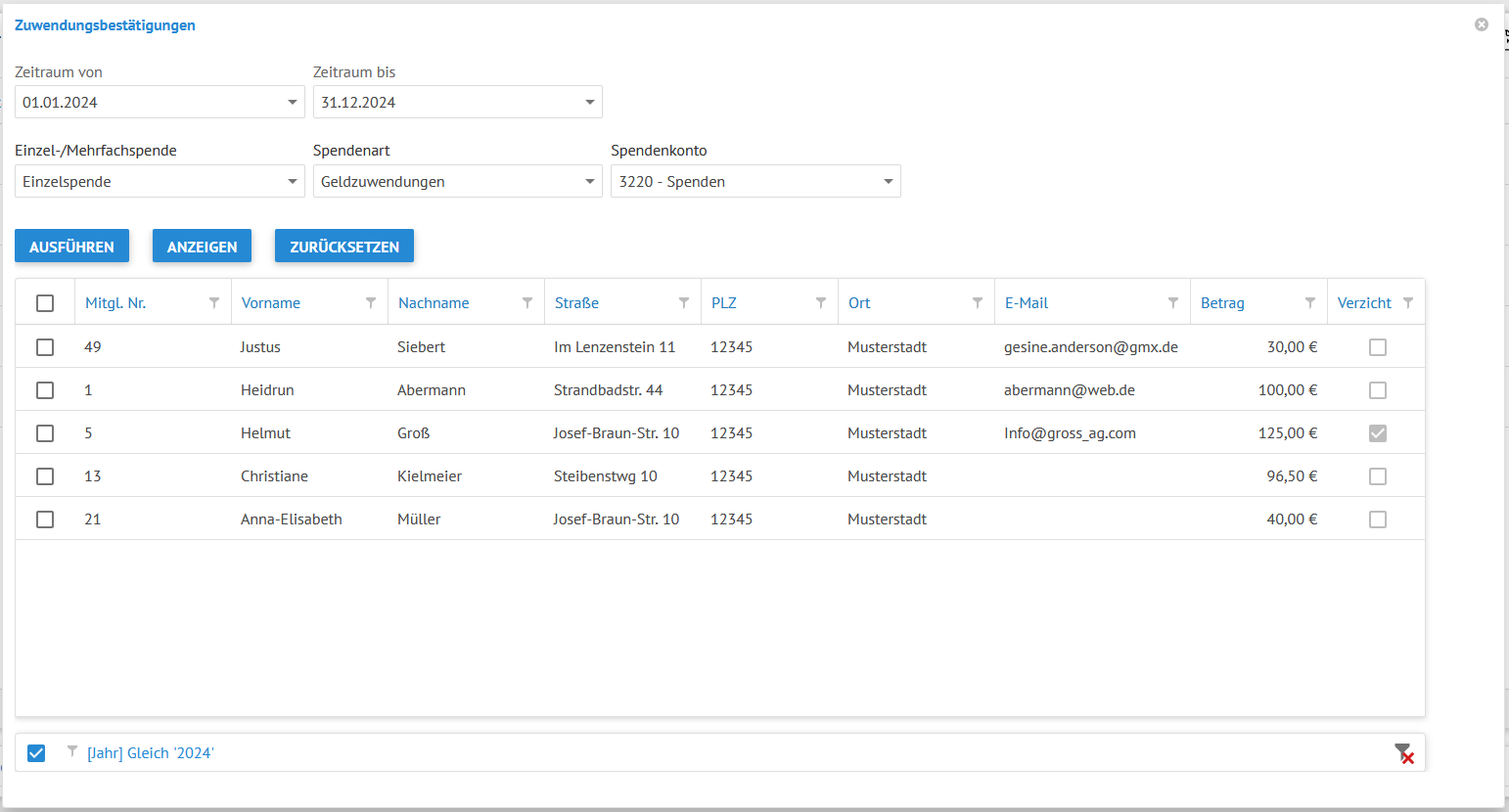
Task: Click member number 49 cell
Action: point(93,347)
